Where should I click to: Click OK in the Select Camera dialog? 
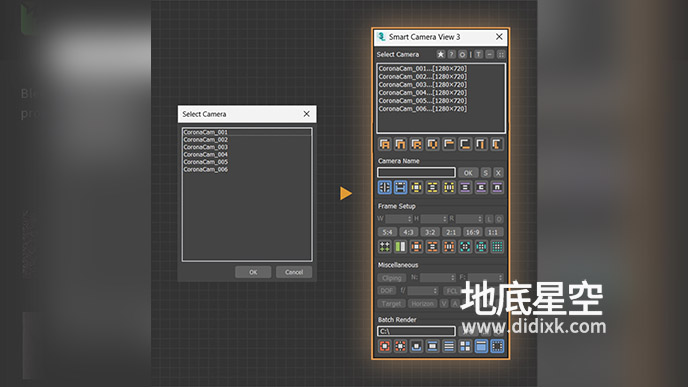[253, 272]
